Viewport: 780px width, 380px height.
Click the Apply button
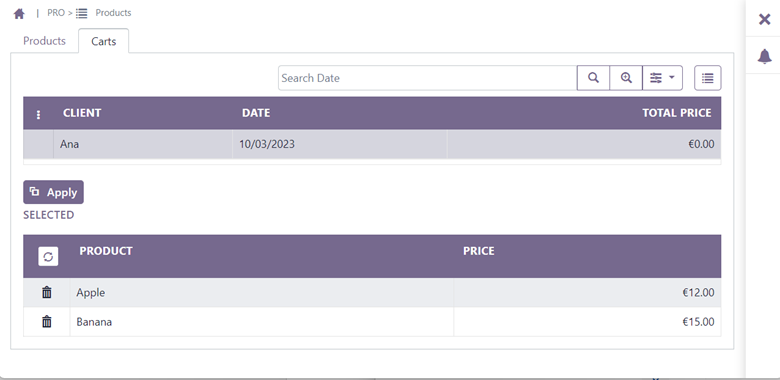53,192
